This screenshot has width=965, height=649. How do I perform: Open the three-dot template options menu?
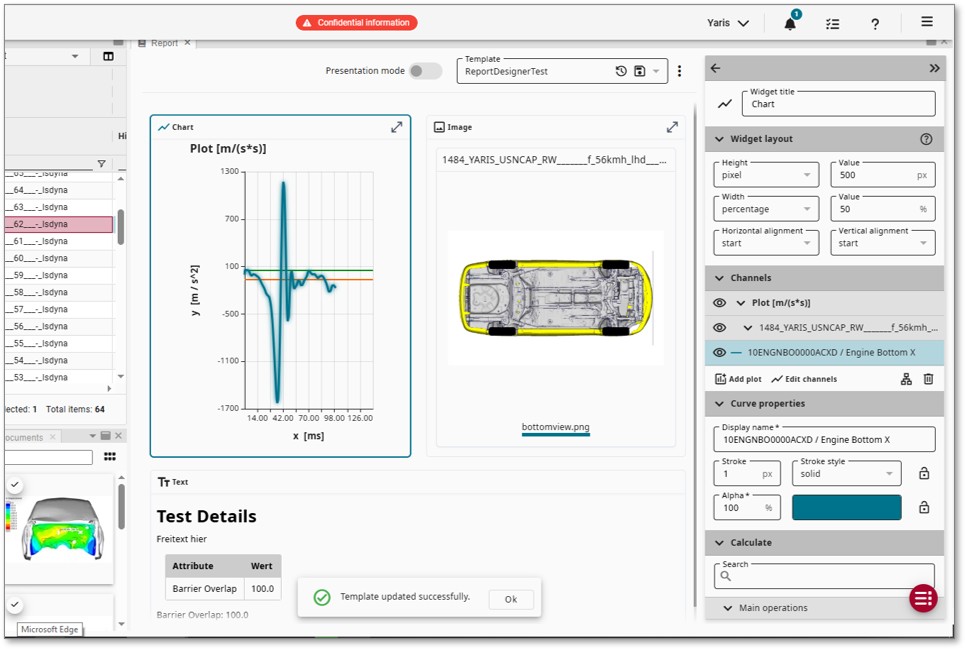[680, 71]
